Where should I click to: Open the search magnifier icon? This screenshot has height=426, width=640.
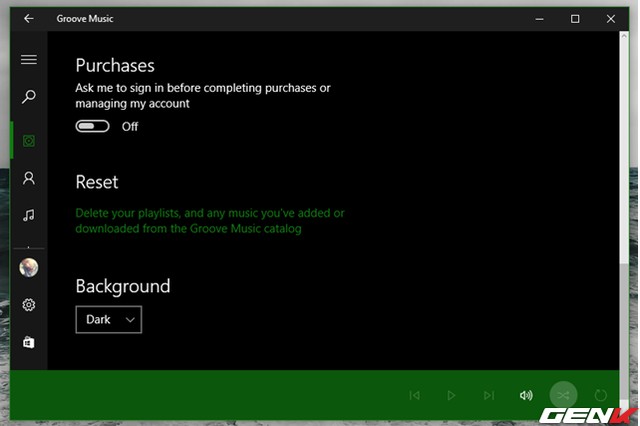coord(29,97)
